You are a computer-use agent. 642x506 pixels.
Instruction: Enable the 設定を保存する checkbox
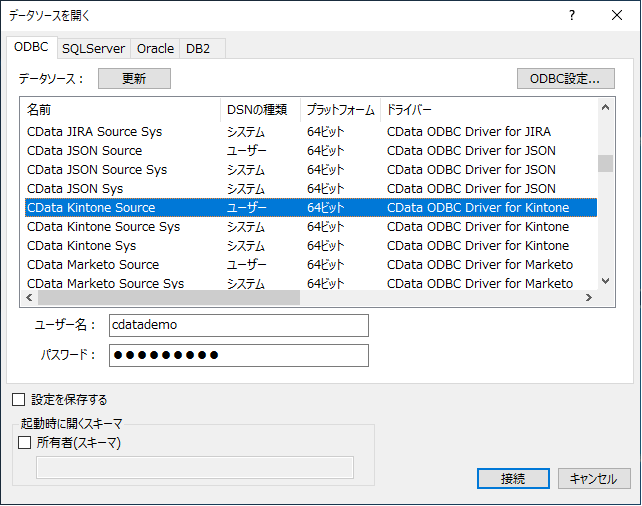tap(18, 400)
